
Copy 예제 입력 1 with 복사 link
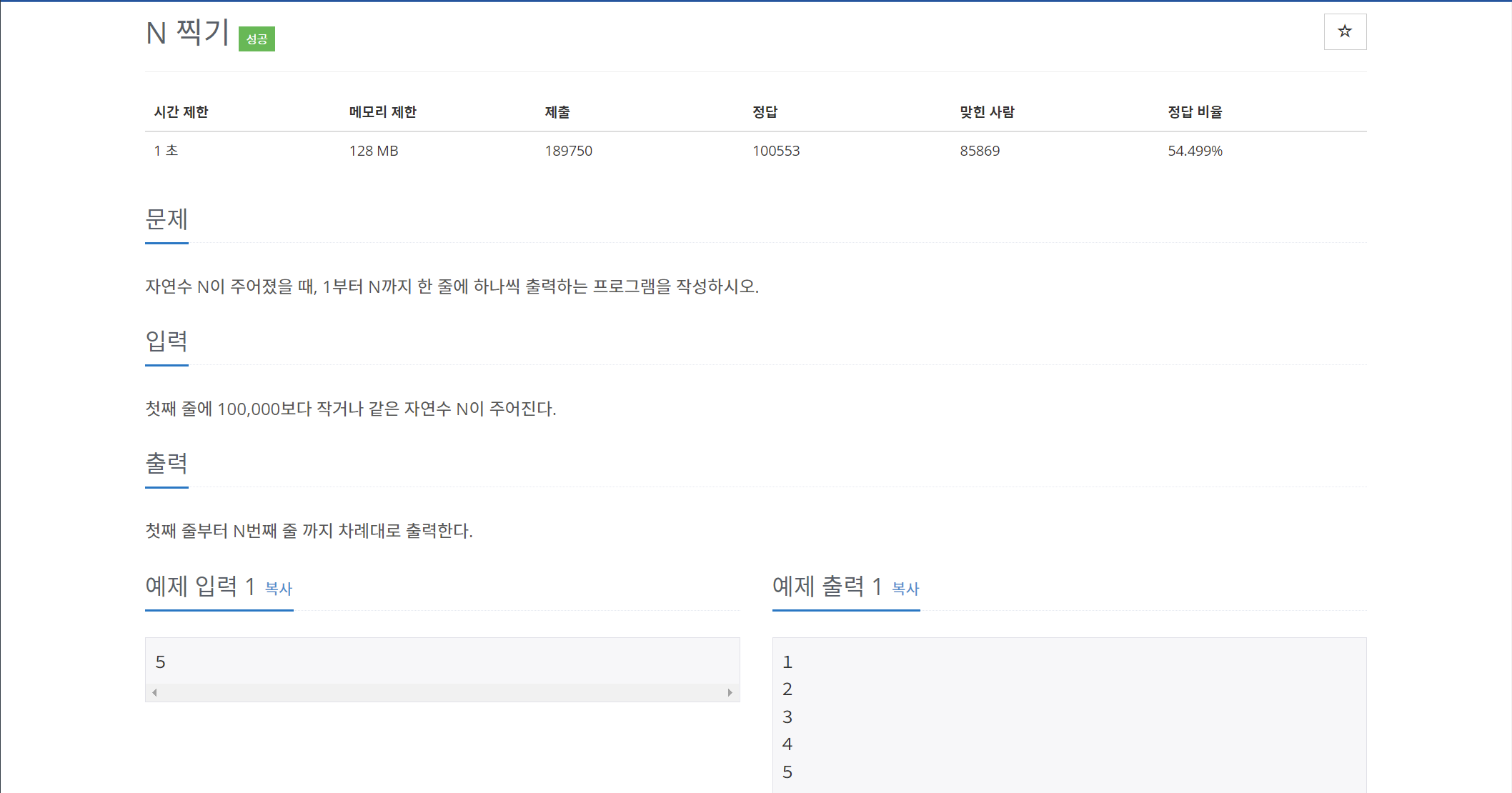coord(278,589)
